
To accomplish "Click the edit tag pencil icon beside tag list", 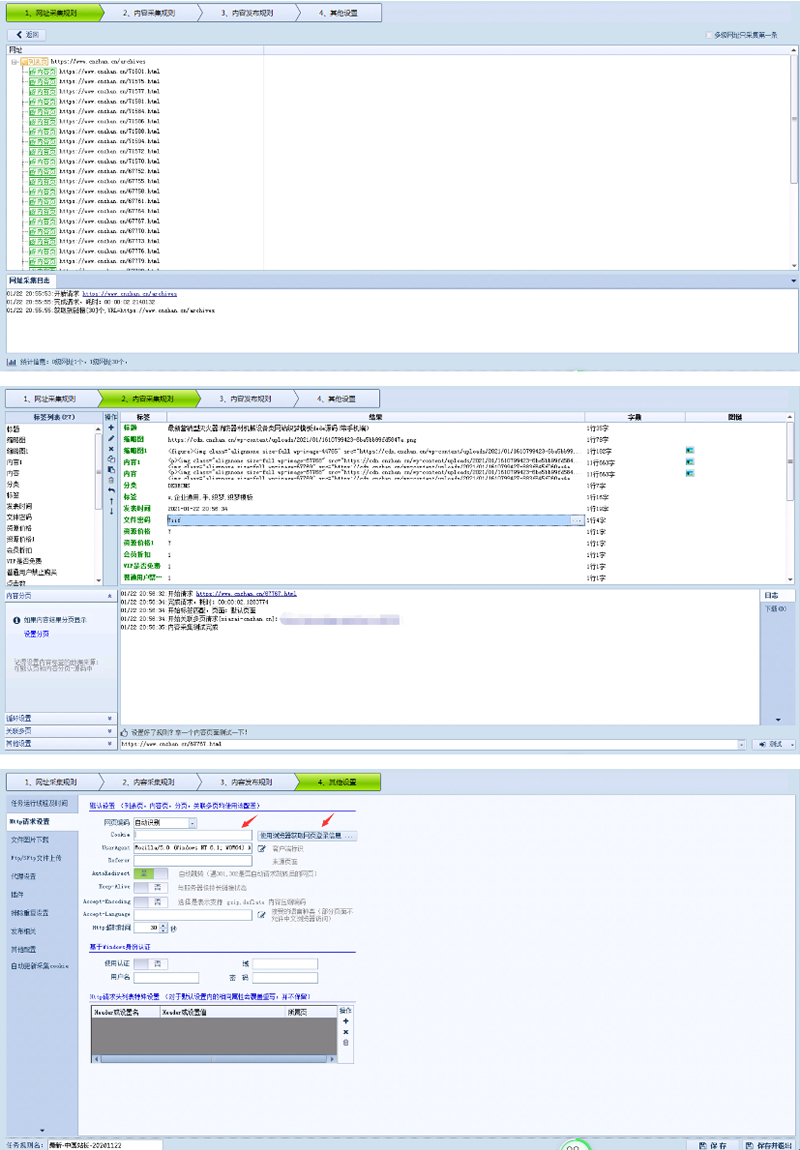I will (111, 438).
